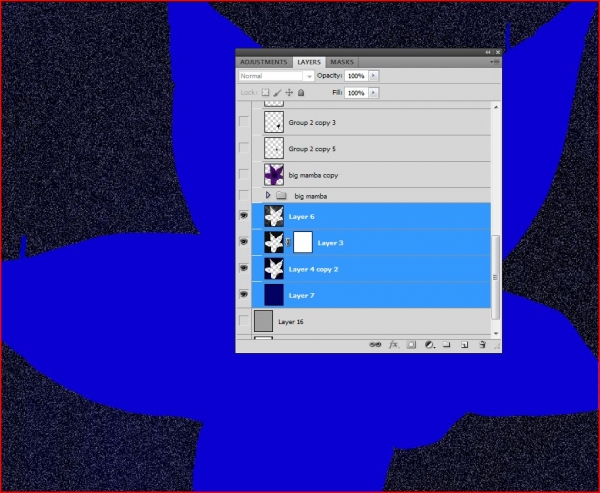Viewport: 600px width, 493px height.
Task: Click the layers scrollbar thumb
Action: (496, 277)
